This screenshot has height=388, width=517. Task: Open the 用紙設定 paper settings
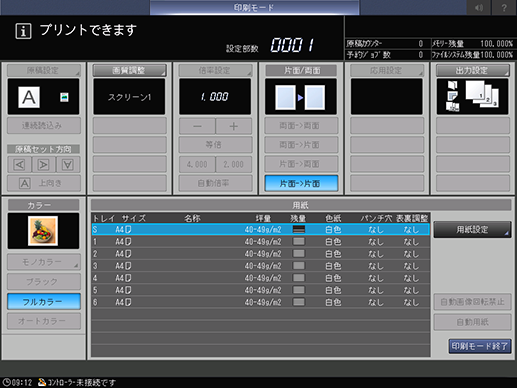click(x=472, y=230)
